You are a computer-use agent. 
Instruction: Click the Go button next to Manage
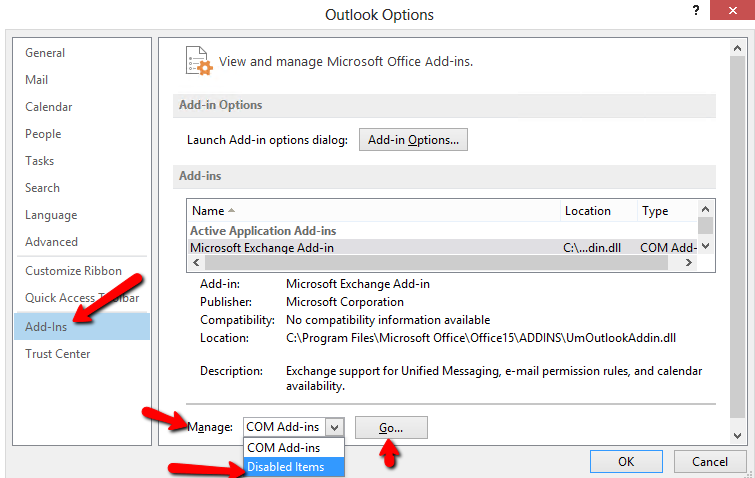pos(391,427)
